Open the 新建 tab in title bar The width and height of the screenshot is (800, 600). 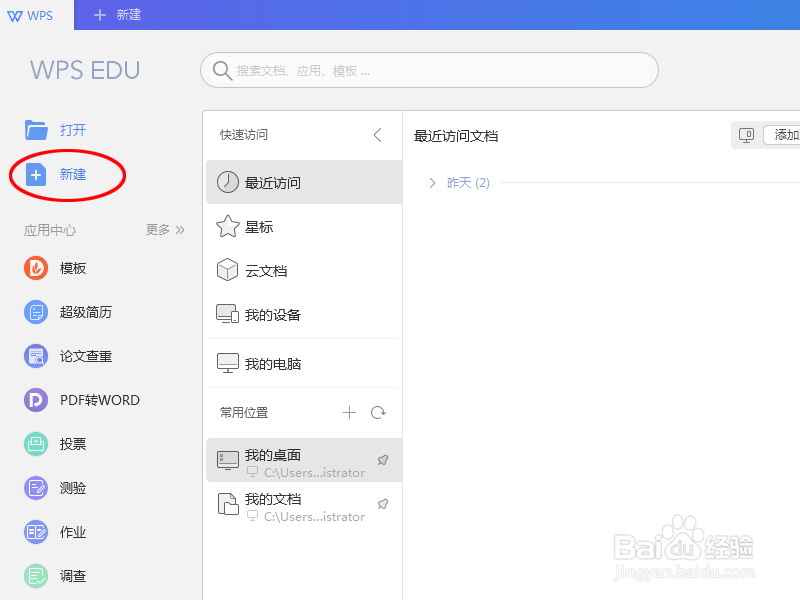(118, 15)
